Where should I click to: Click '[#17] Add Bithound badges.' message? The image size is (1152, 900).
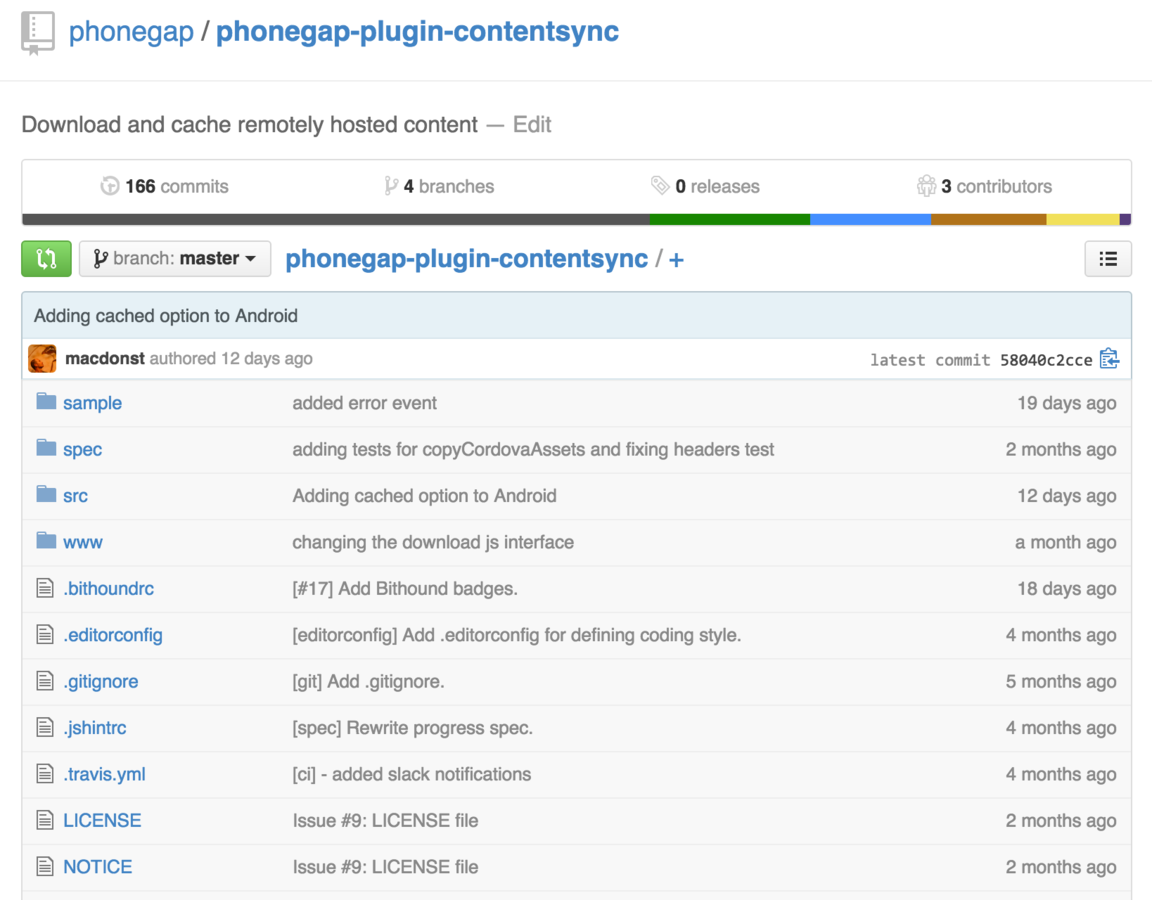coord(405,588)
